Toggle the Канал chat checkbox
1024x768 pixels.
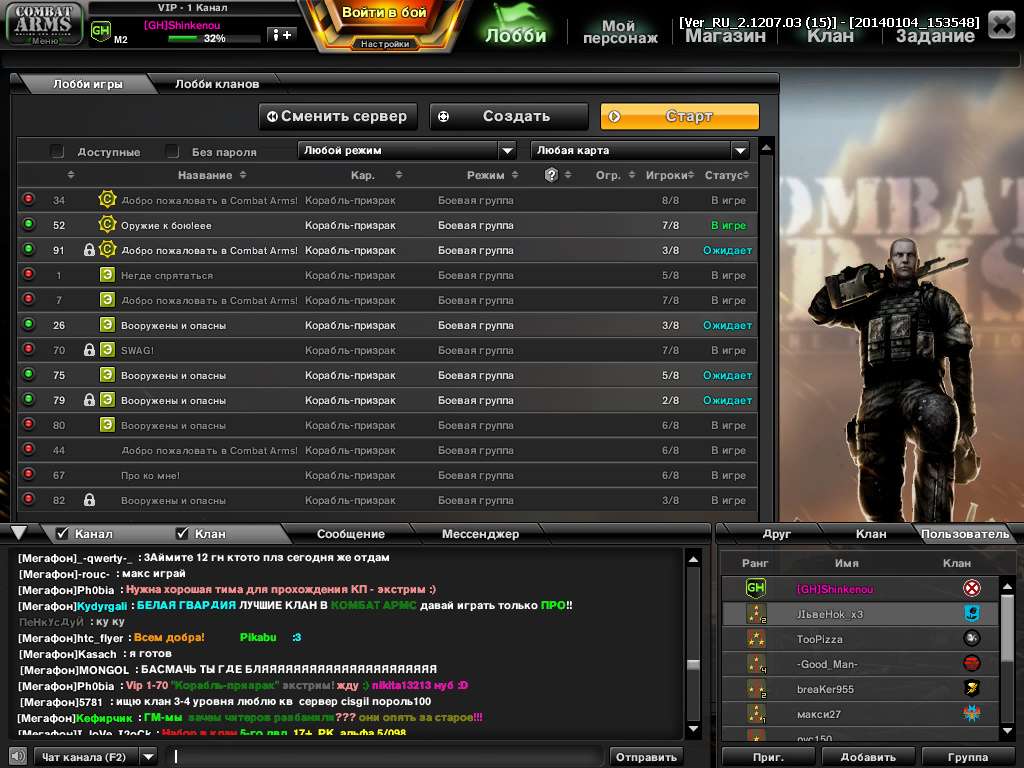[62, 534]
